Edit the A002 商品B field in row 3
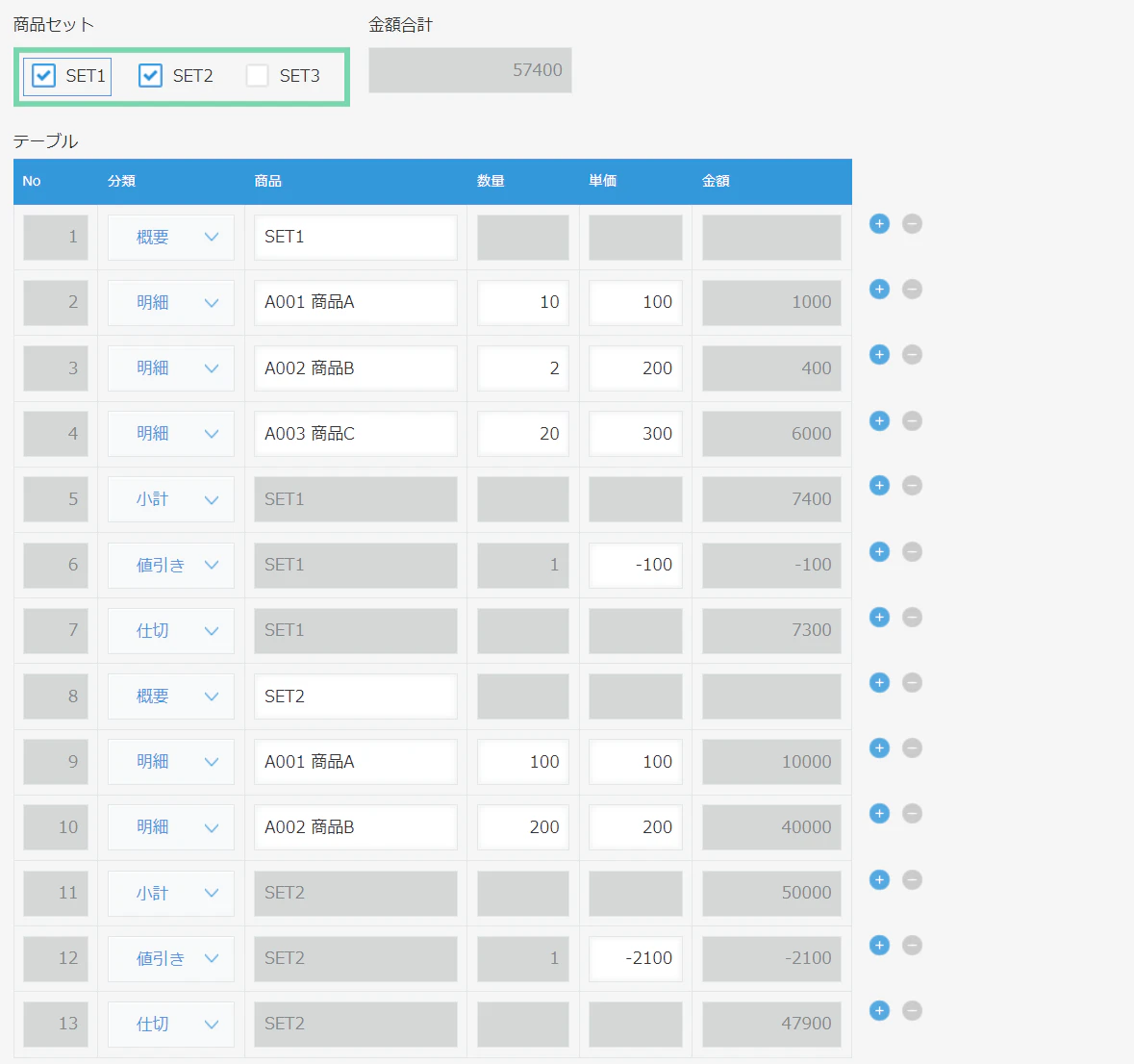Image resolution: width=1134 pixels, height=1064 pixels. [355, 368]
